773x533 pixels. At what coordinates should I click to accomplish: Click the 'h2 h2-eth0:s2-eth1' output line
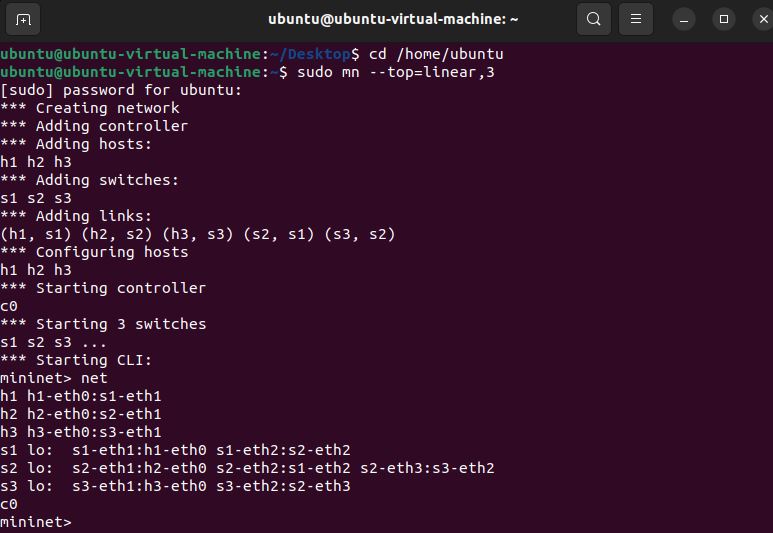tap(81, 414)
